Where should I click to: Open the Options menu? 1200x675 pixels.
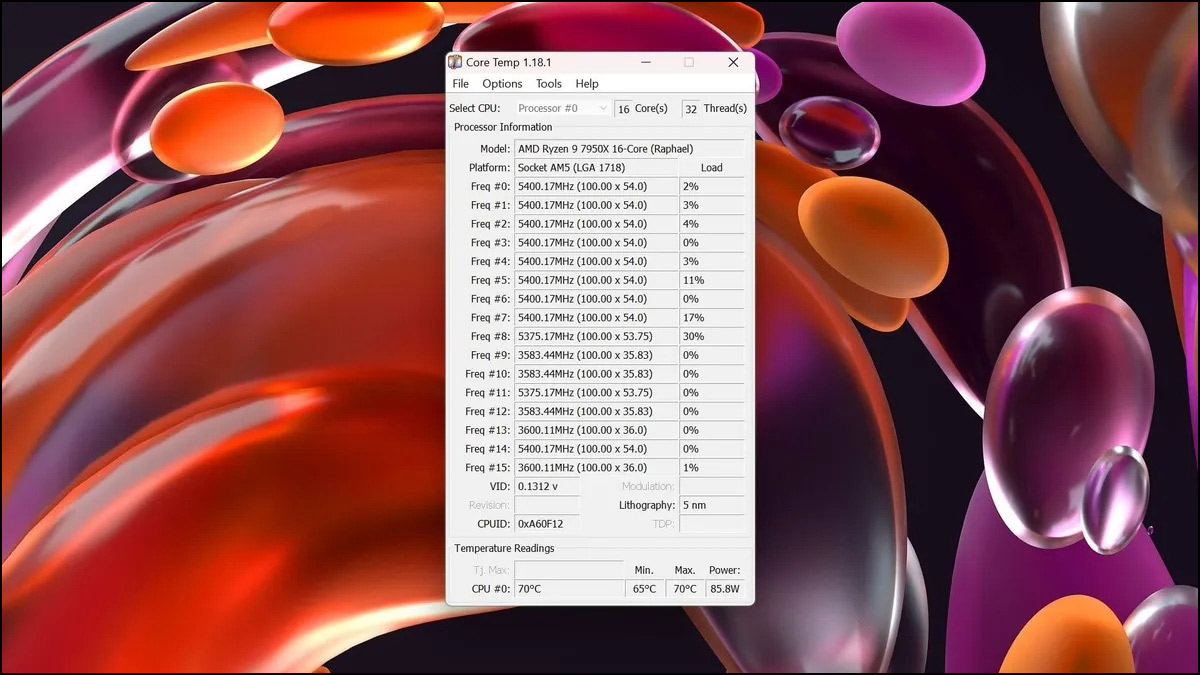click(x=502, y=84)
